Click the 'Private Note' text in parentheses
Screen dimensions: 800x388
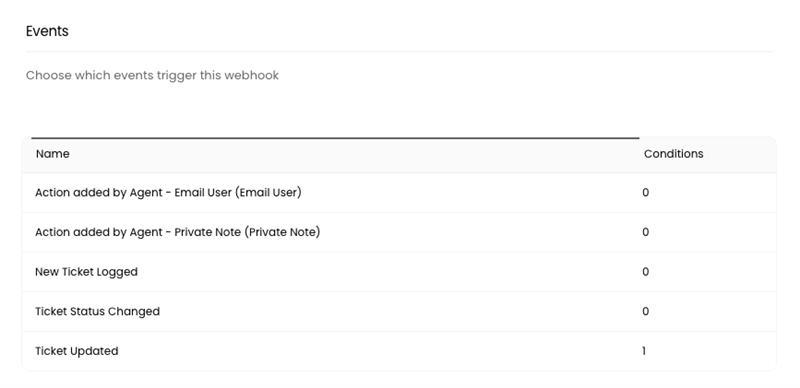pyautogui.click(x=282, y=232)
